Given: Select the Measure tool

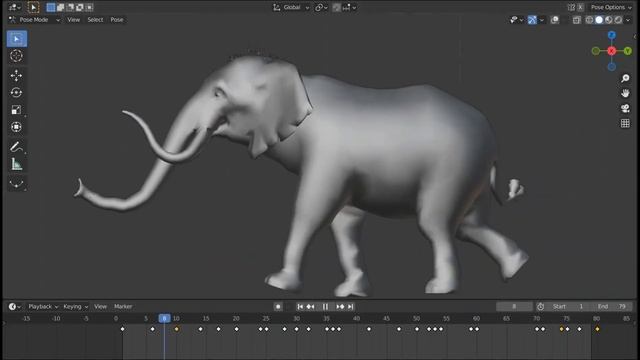Looking at the screenshot, I should [17, 164].
